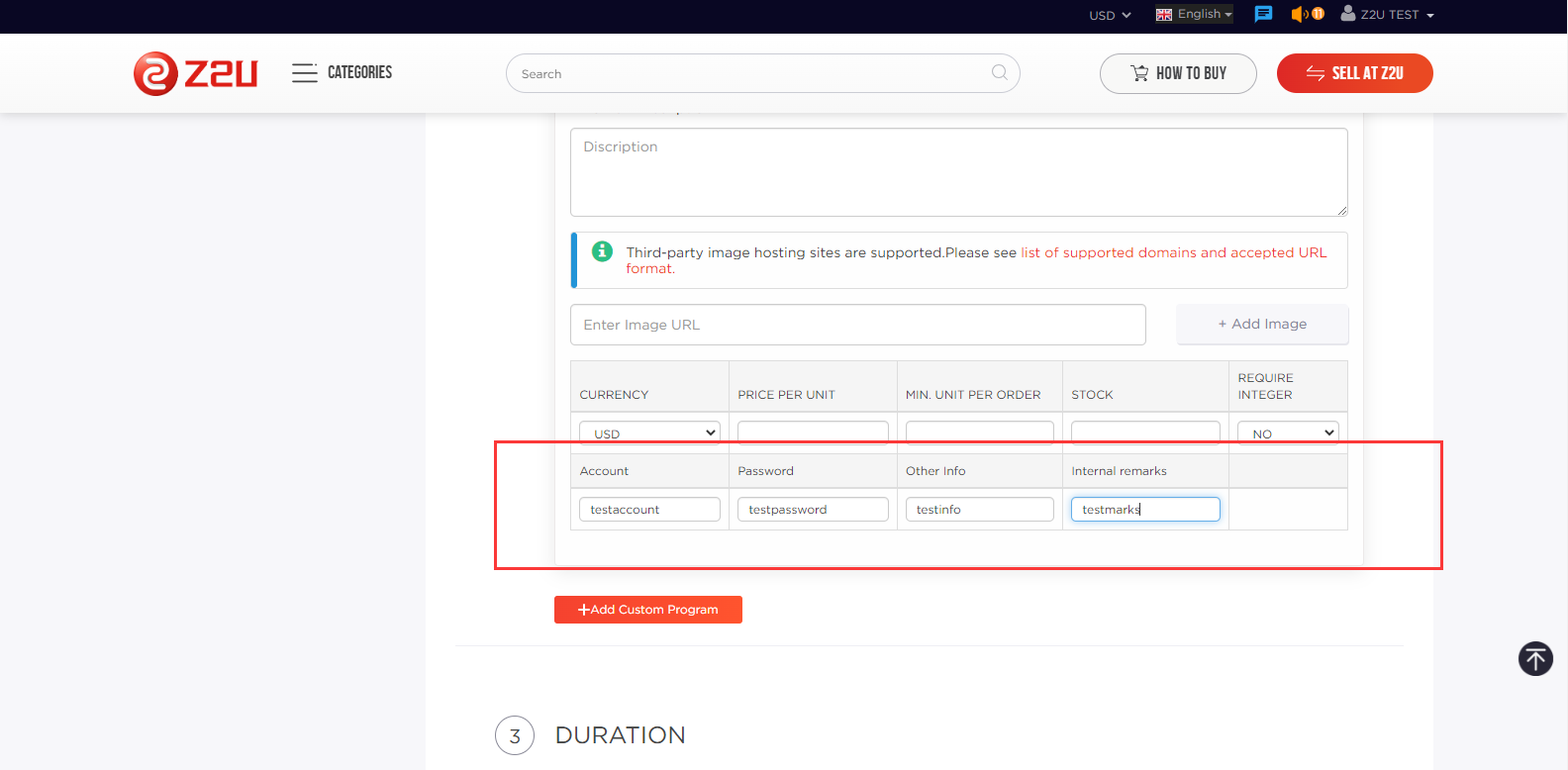Viewport: 1568px width, 770px height.
Task: Expand the Require Integer NO dropdown
Action: tap(1287, 433)
